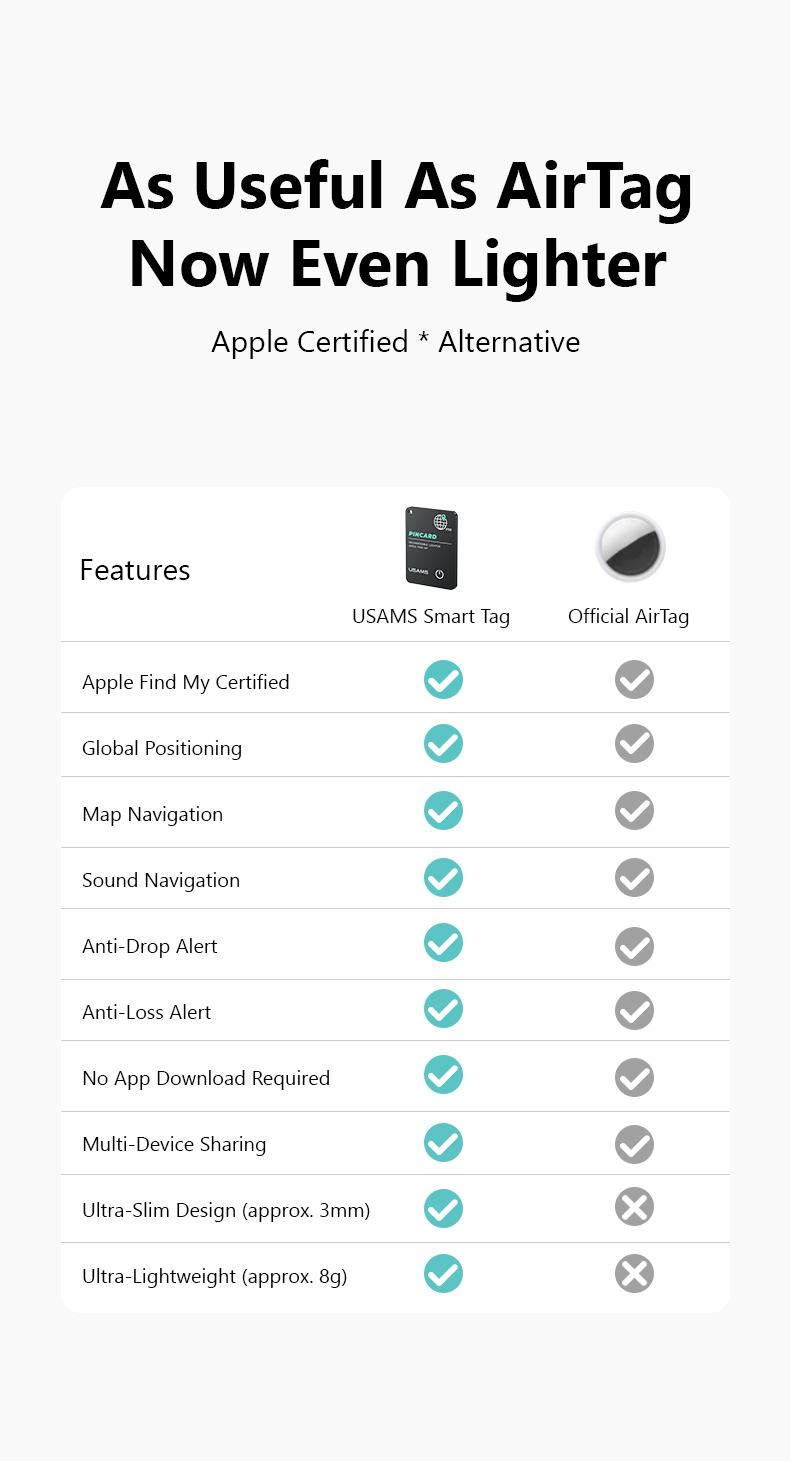Click the Apple Certified * Alternative subtitle
The width and height of the screenshot is (790, 1461).
(x=396, y=342)
